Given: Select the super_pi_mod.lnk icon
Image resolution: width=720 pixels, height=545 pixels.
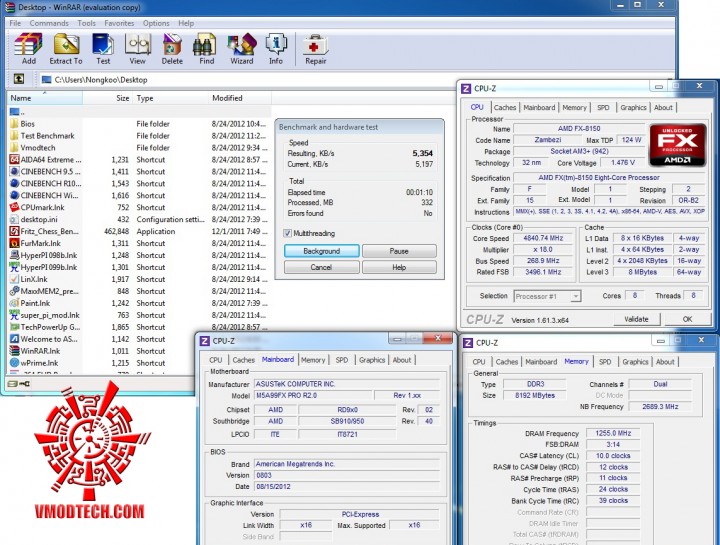Looking at the screenshot, I should pos(14,315).
